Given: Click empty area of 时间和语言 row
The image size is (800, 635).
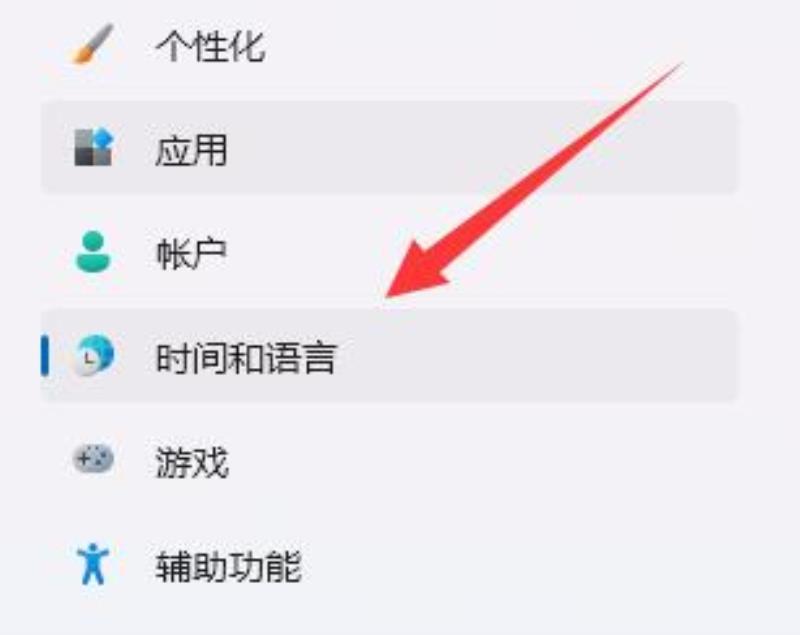Looking at the screenshot, I should [536, 355].
